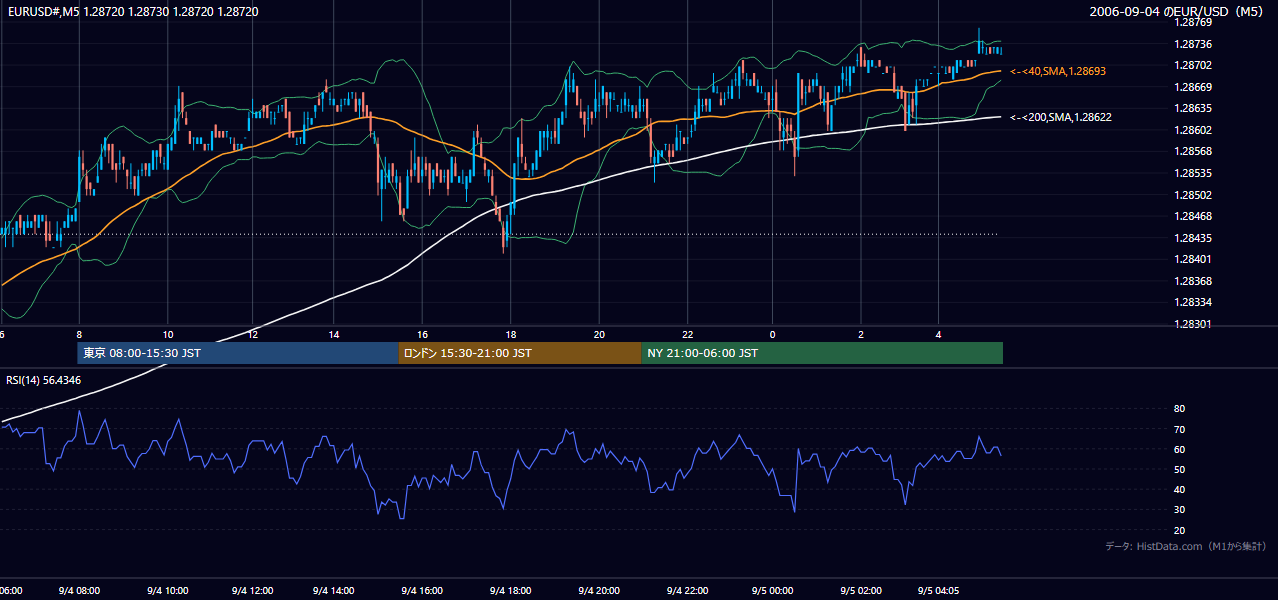Click the 200 SMA 1.28622 label
Viewport: 1278px width, 600px height.
1061,117
